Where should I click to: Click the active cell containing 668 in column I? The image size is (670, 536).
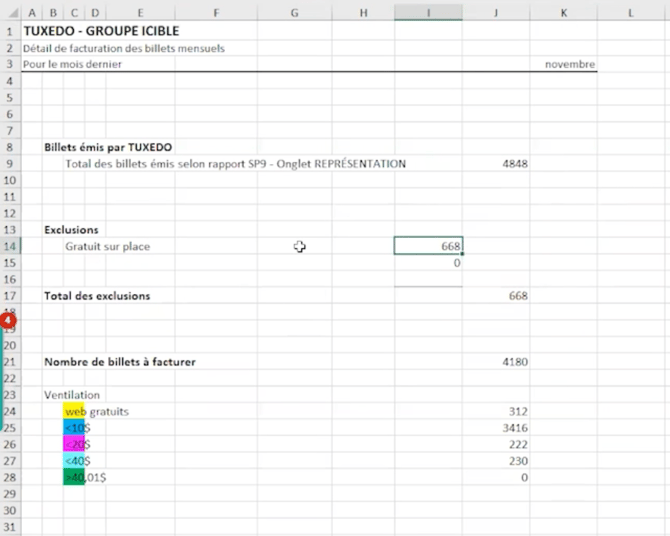tap(428, 246)
